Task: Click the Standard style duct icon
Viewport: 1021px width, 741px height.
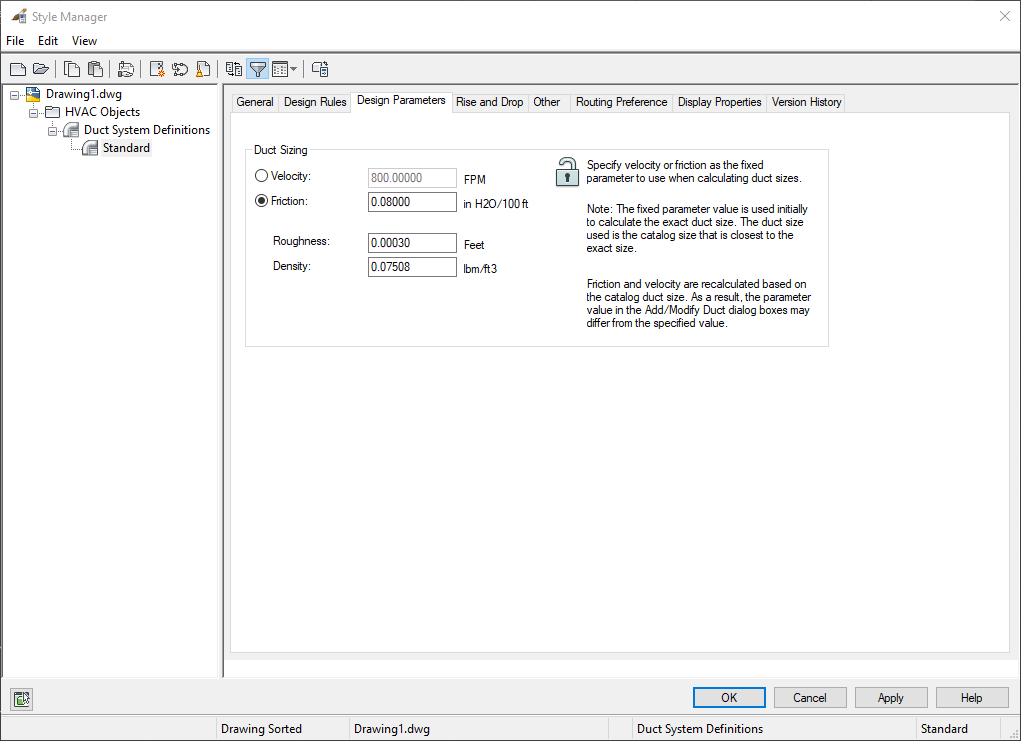Action: 90,148
